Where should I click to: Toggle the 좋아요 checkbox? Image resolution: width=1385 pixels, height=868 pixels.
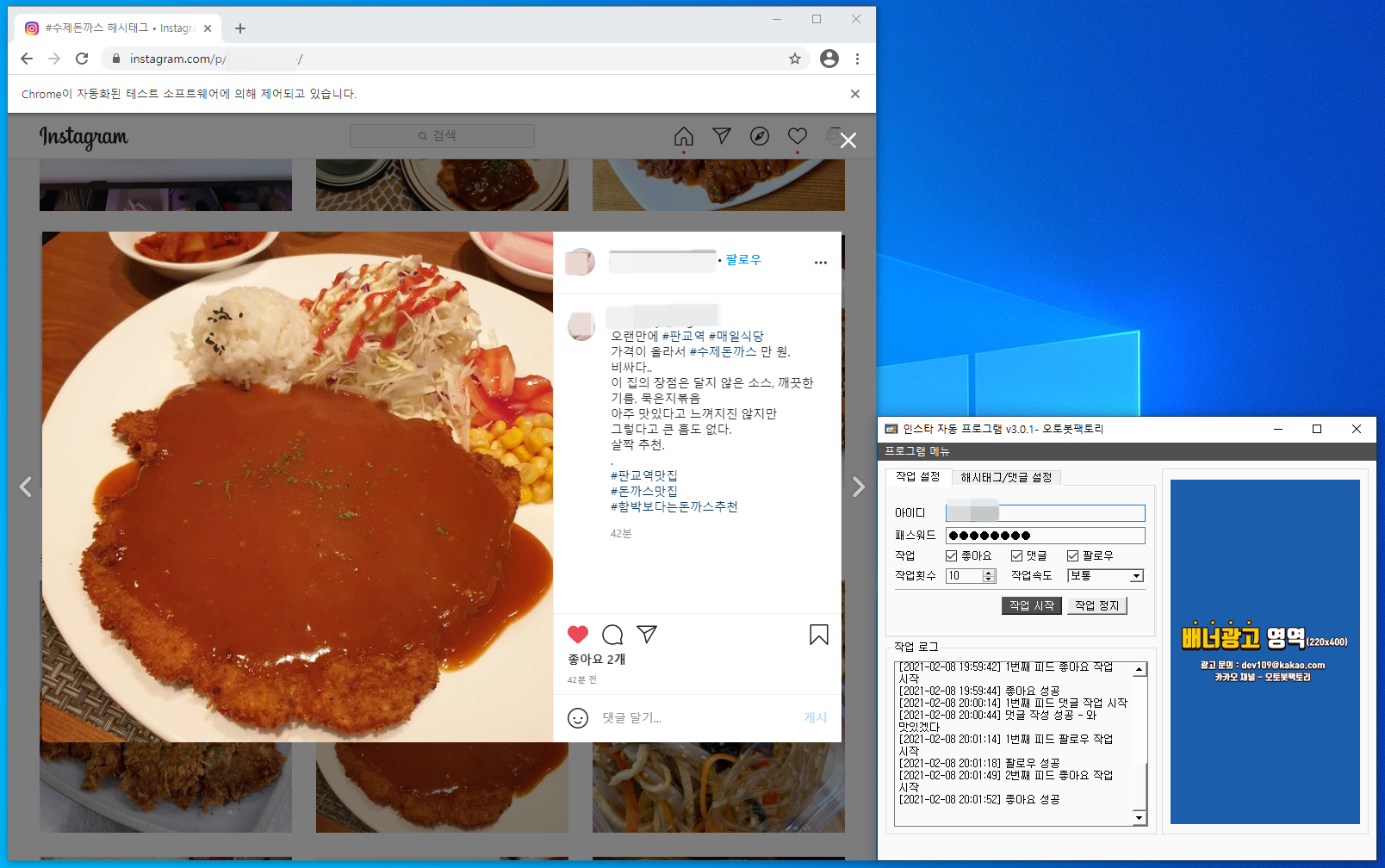tap(951, 555)
